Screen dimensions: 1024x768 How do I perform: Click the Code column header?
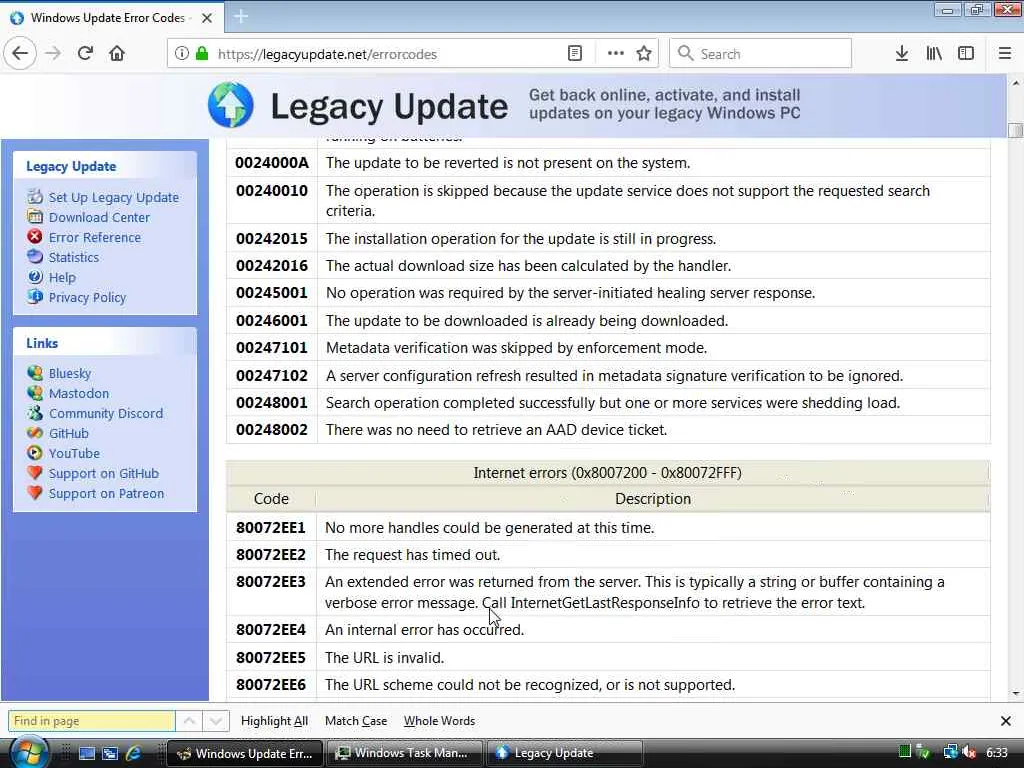[271, 499]
